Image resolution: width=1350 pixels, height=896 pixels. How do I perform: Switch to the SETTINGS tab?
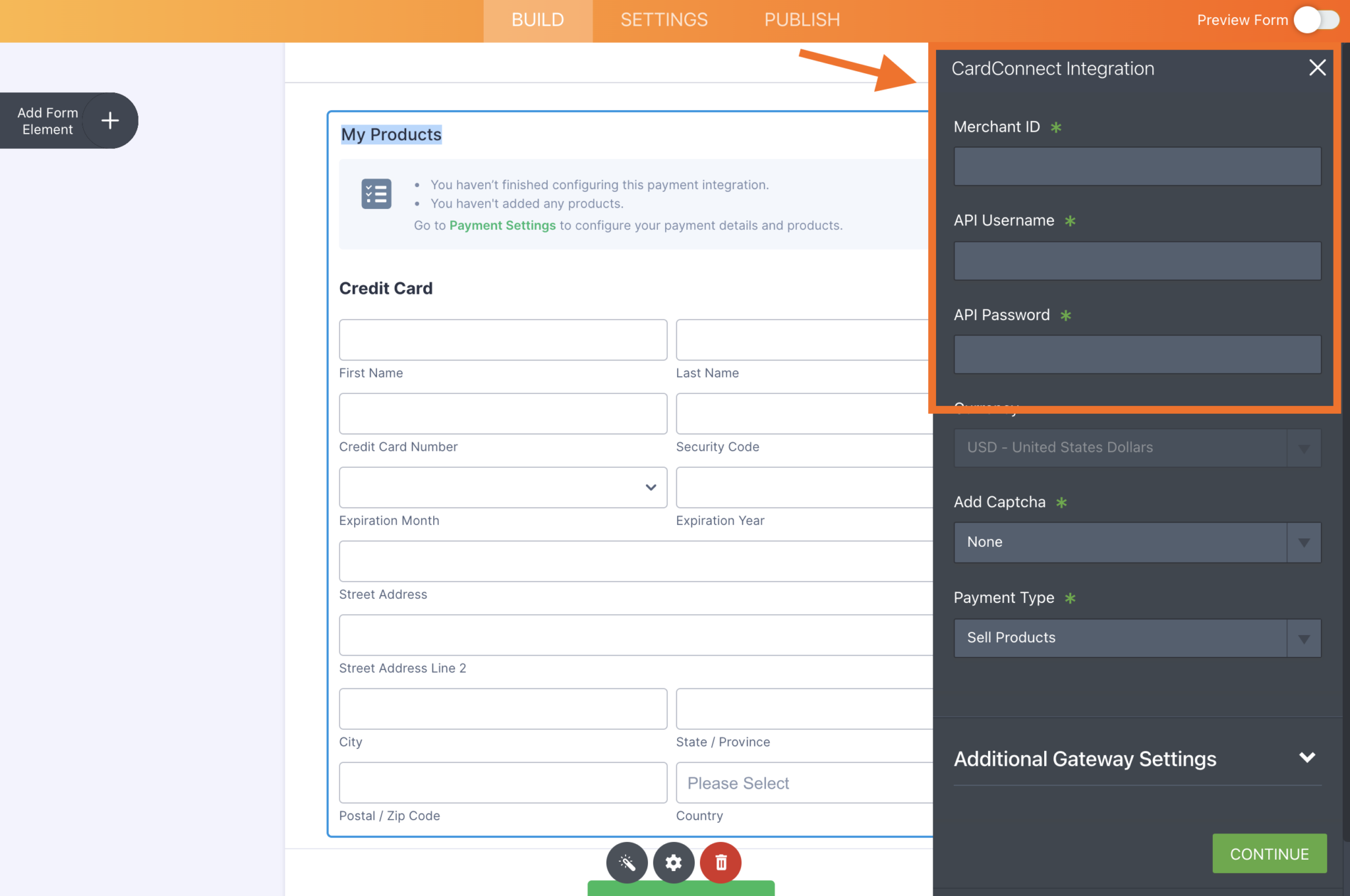coord(663,20)
